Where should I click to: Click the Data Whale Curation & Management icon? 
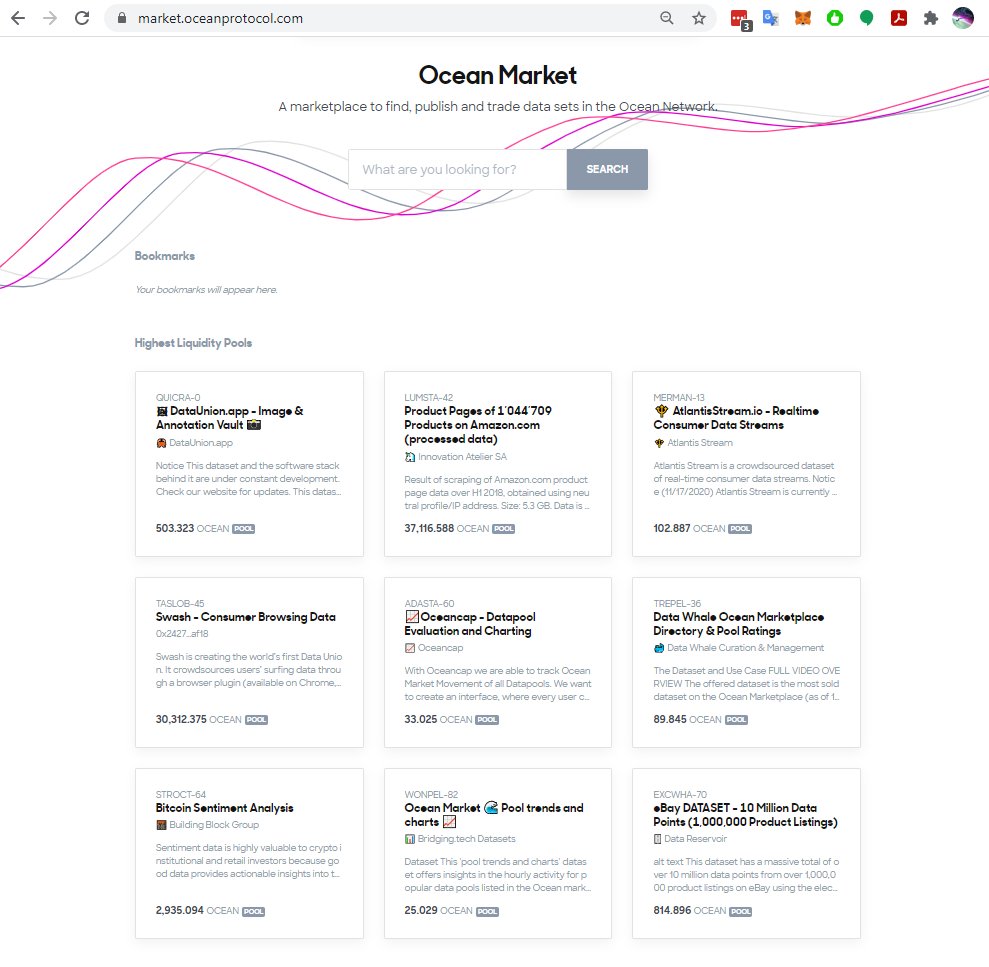click(659, 648)
